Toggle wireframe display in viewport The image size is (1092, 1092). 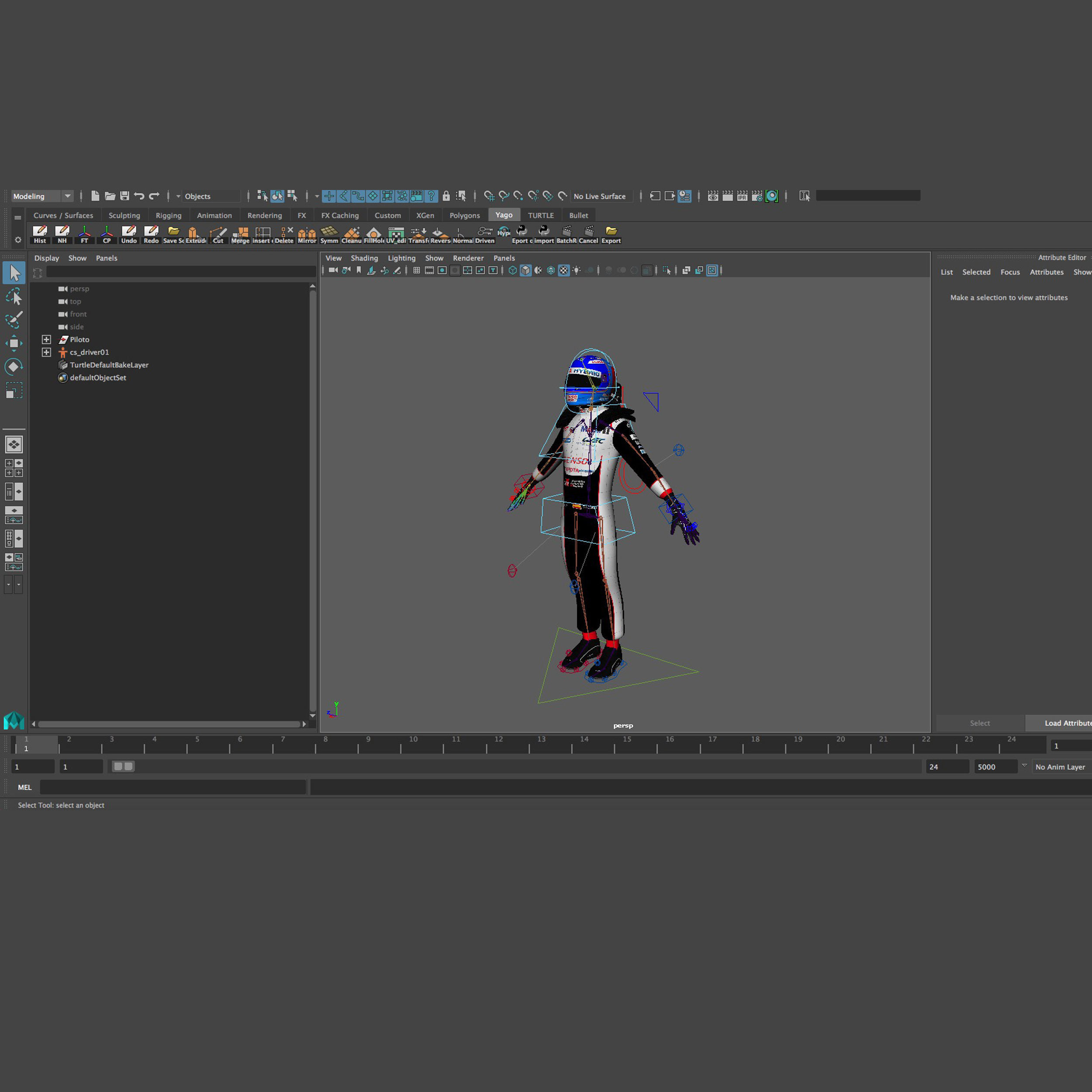coord(513,271)
